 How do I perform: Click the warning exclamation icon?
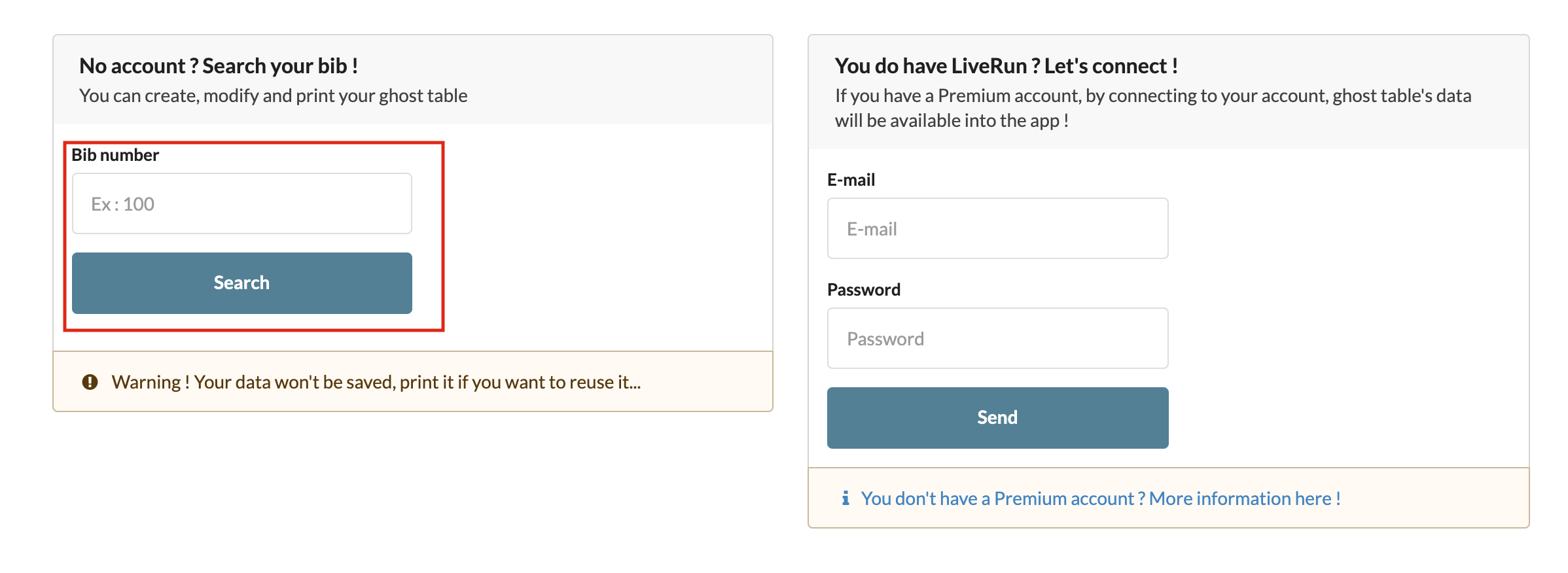tap(90, 382)
